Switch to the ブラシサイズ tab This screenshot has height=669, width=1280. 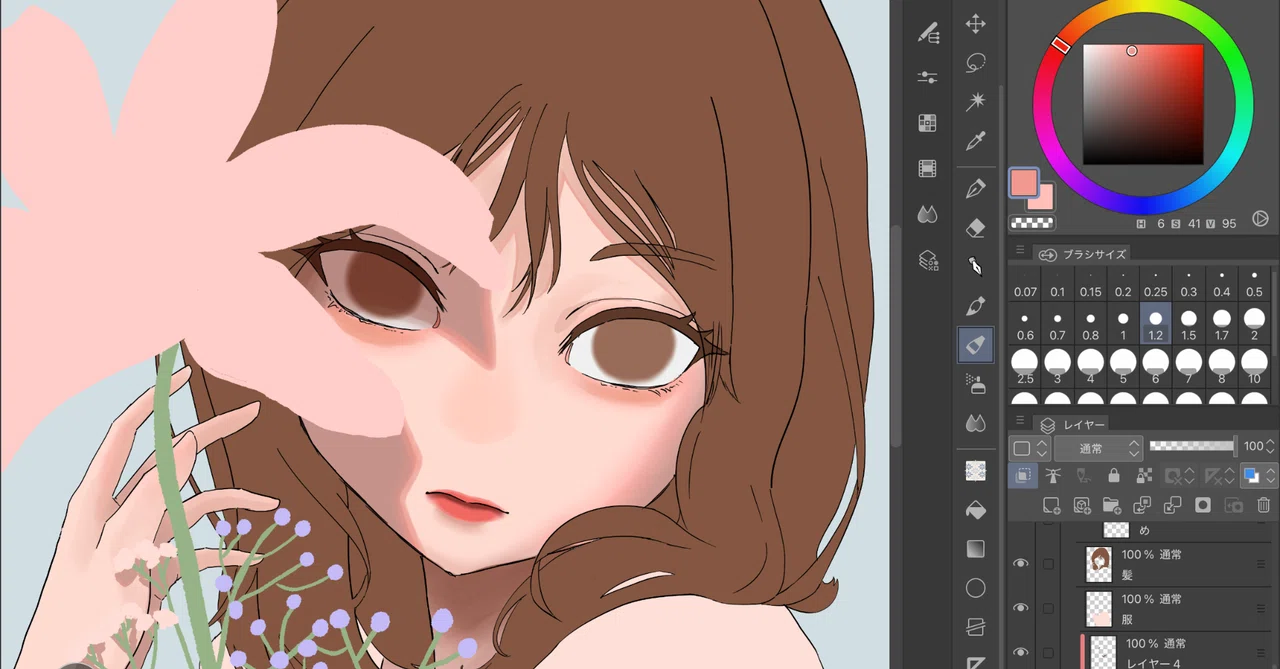(x=1083, y=254)
